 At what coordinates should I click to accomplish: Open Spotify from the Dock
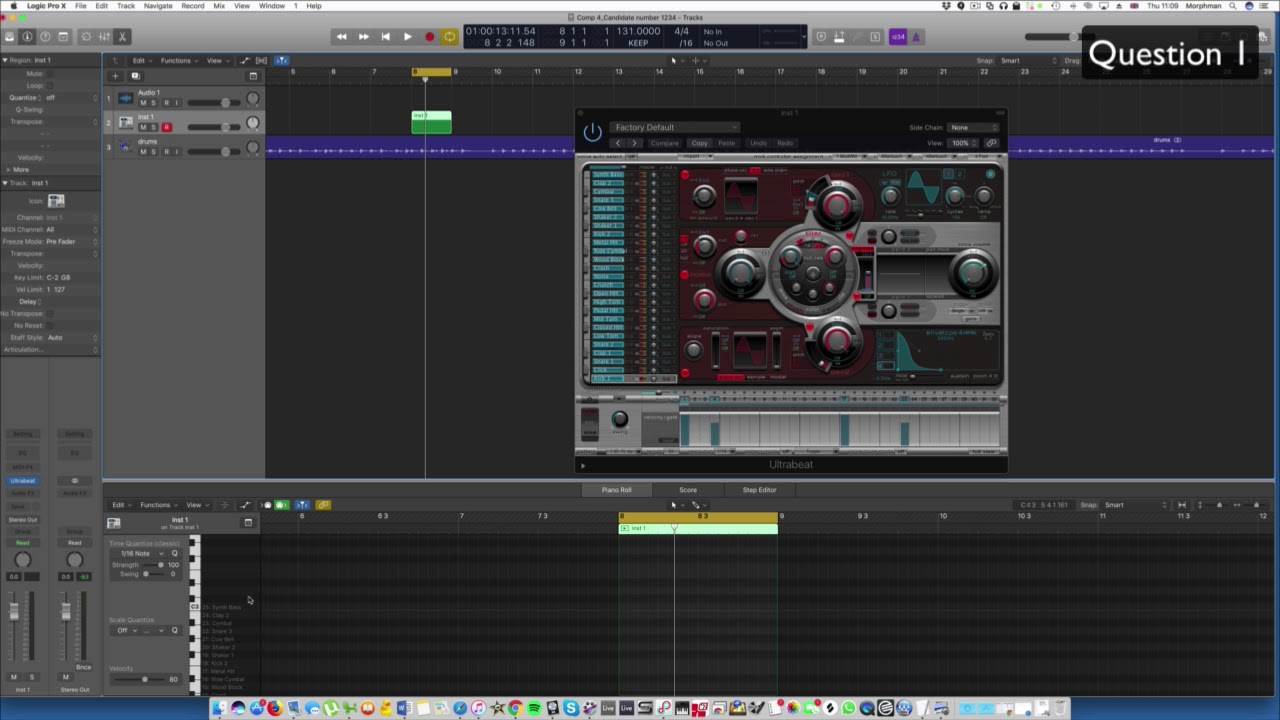click(x=534, y=709)
